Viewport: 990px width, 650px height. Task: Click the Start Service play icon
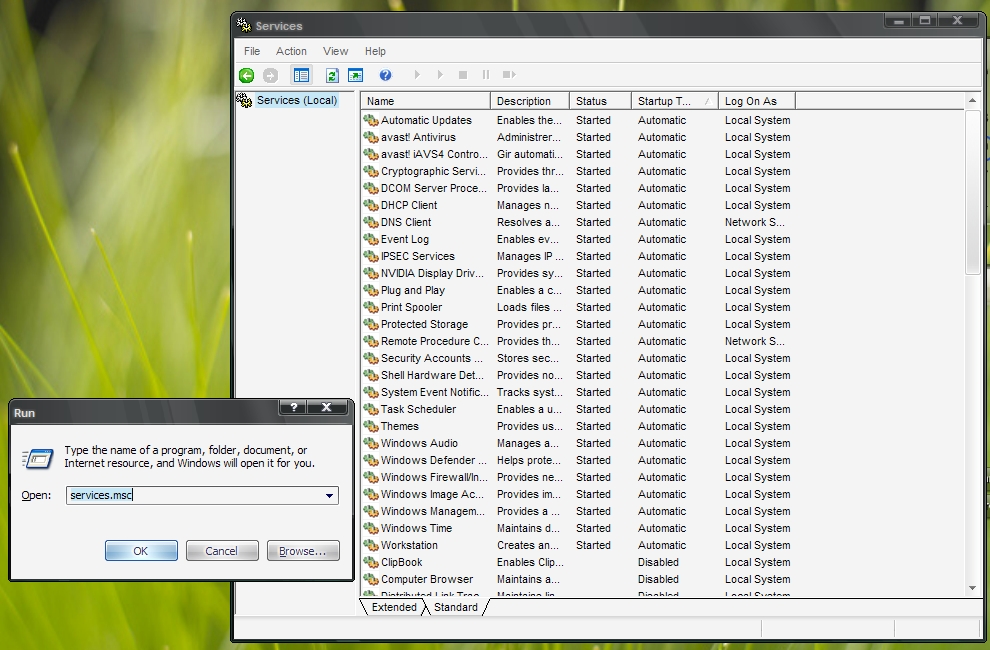tap(417, 75)
